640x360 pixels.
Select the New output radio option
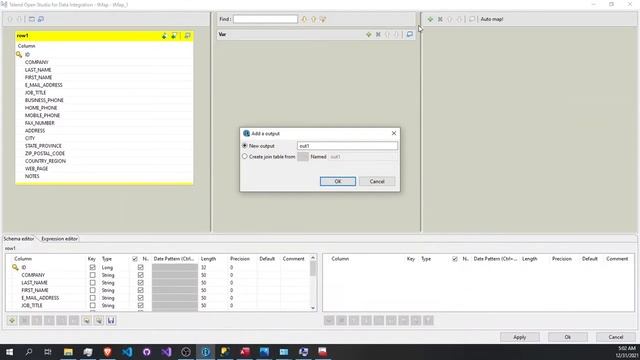pos(245,146)
